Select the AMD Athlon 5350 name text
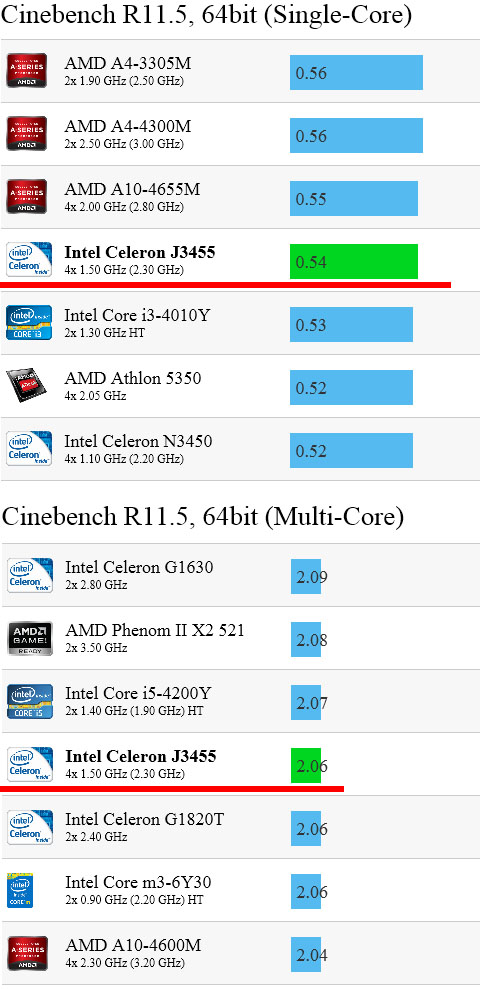Image resolution: width=480 pixels, height=989 pixels. point(132,378)
